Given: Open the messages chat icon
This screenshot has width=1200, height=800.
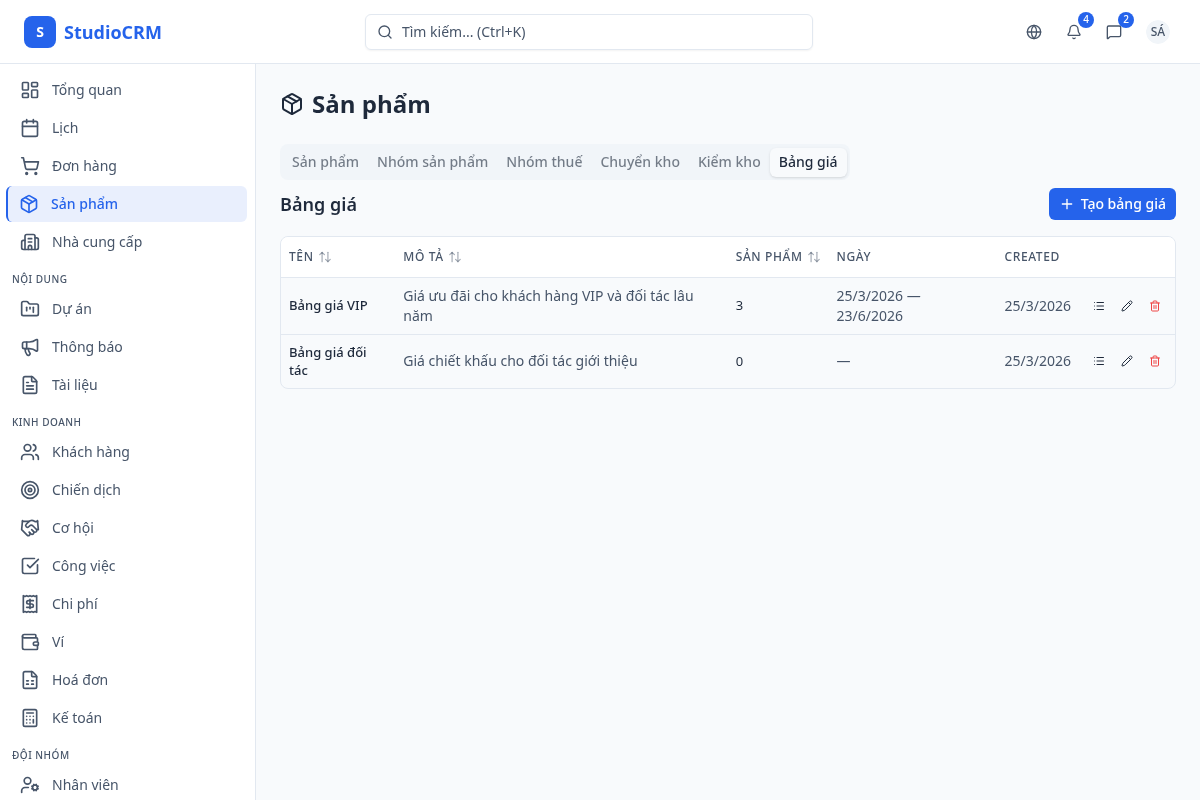Looking at the screenshot, I should [1114, 32].
